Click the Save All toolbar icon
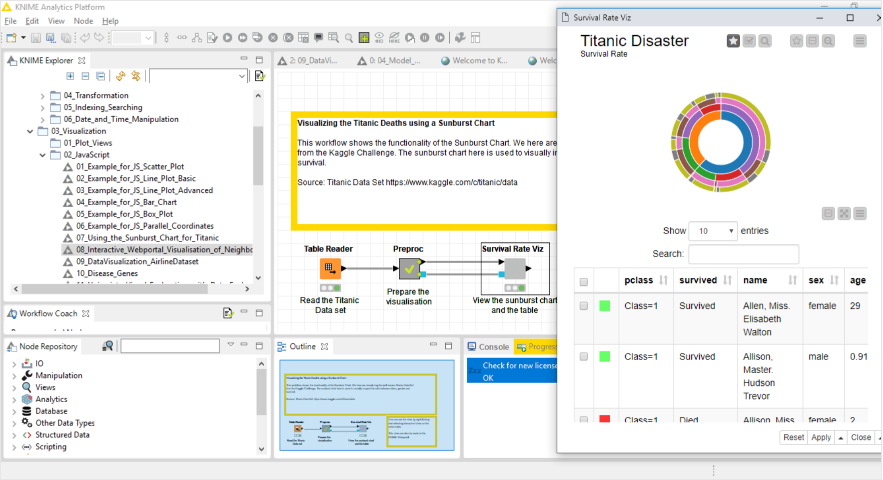Screen dimensions: 883x480 [66, 38]
